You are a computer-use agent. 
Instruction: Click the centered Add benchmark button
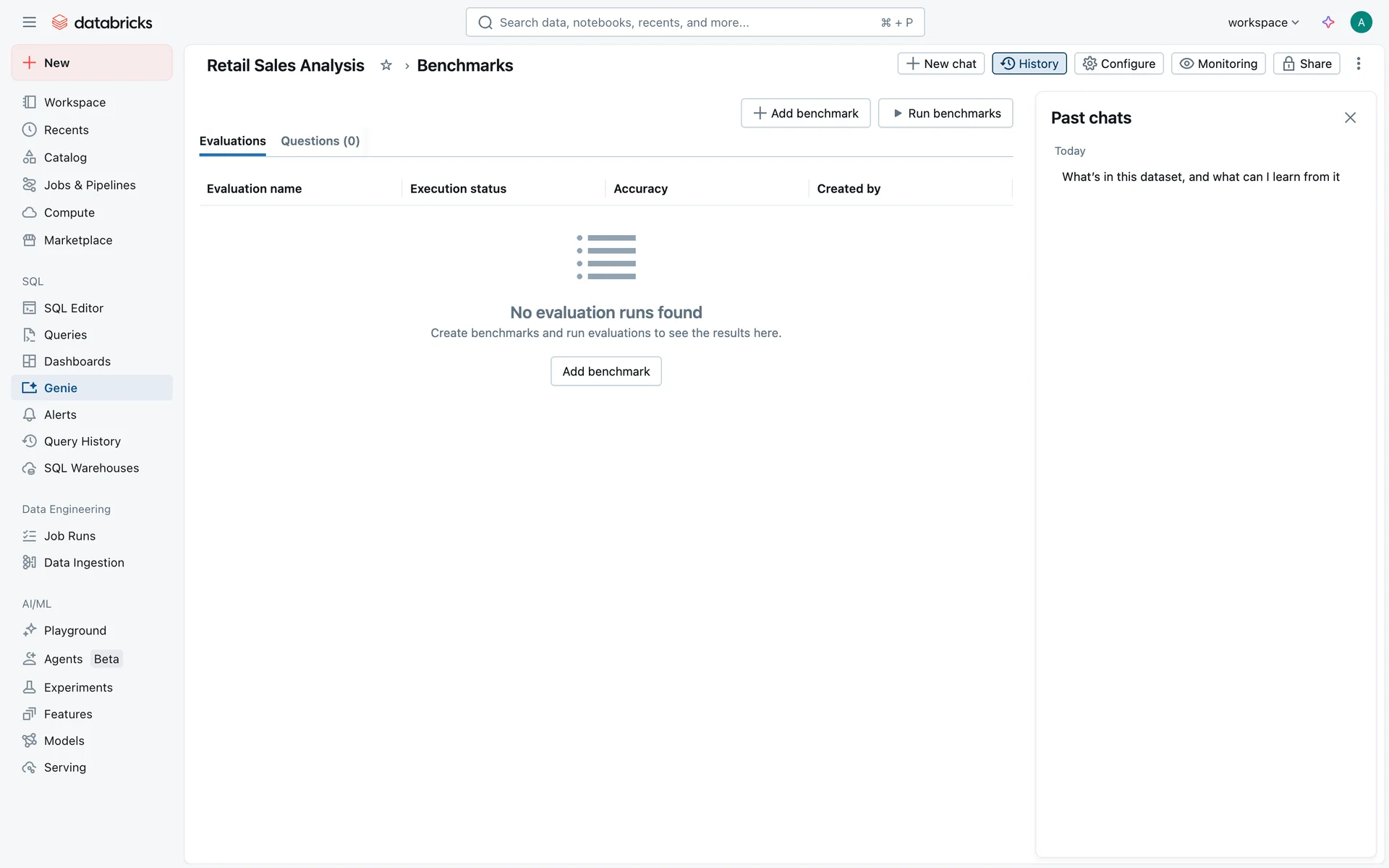tap(606, 371)
